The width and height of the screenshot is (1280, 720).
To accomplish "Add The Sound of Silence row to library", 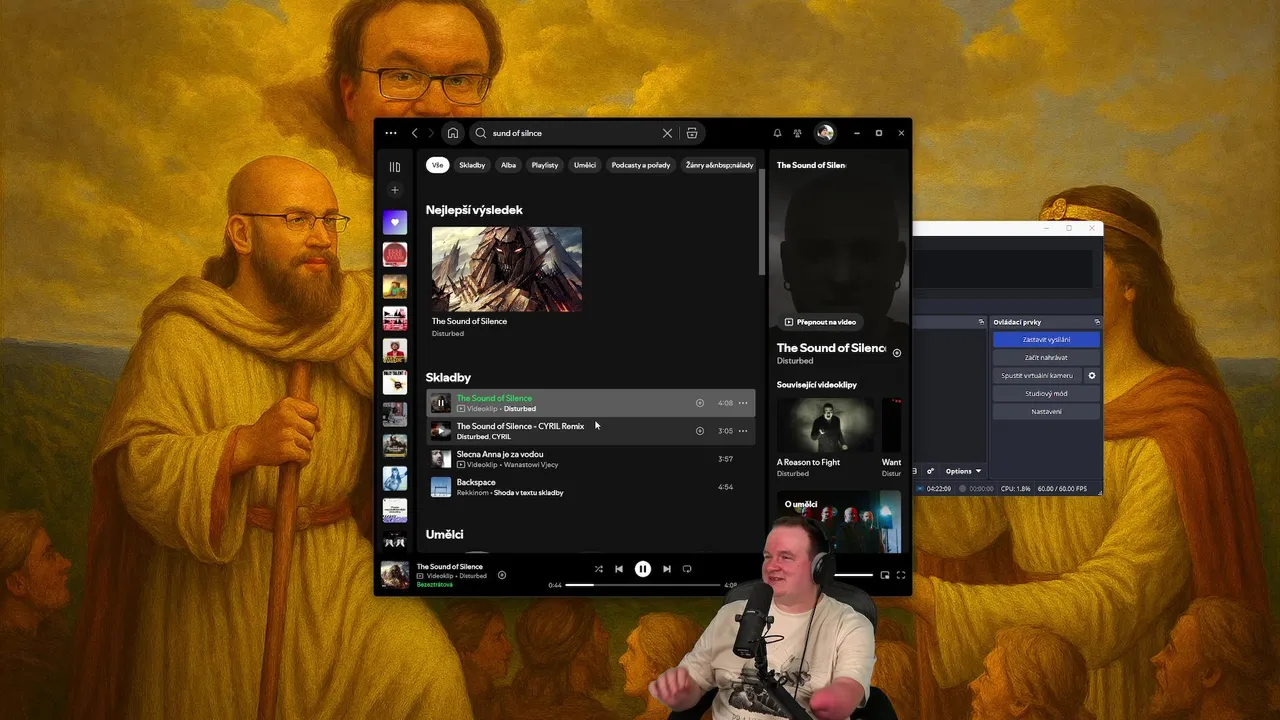I will [700, 403].
